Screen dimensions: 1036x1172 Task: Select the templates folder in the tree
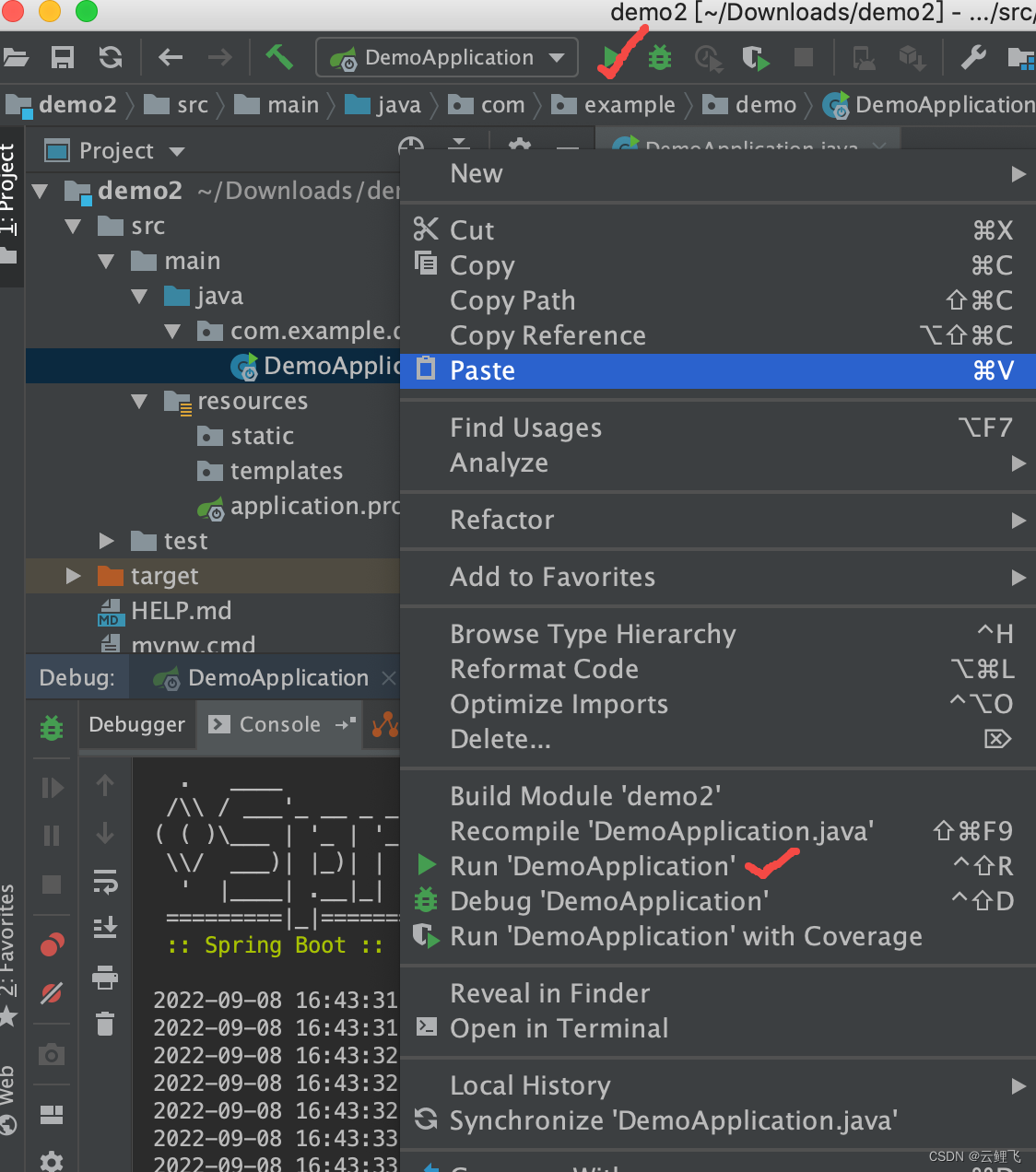click(x=270, y=472)
